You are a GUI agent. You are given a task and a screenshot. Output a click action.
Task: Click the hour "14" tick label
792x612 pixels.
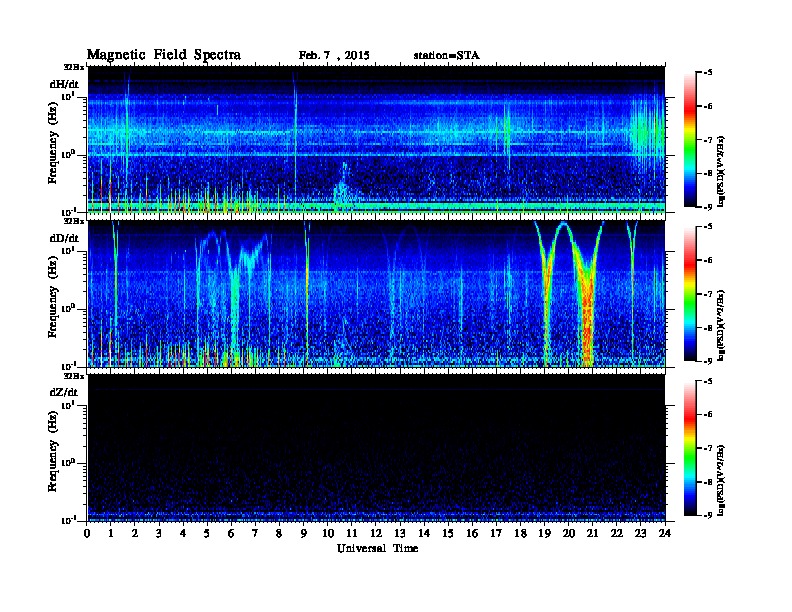point(424,533)
